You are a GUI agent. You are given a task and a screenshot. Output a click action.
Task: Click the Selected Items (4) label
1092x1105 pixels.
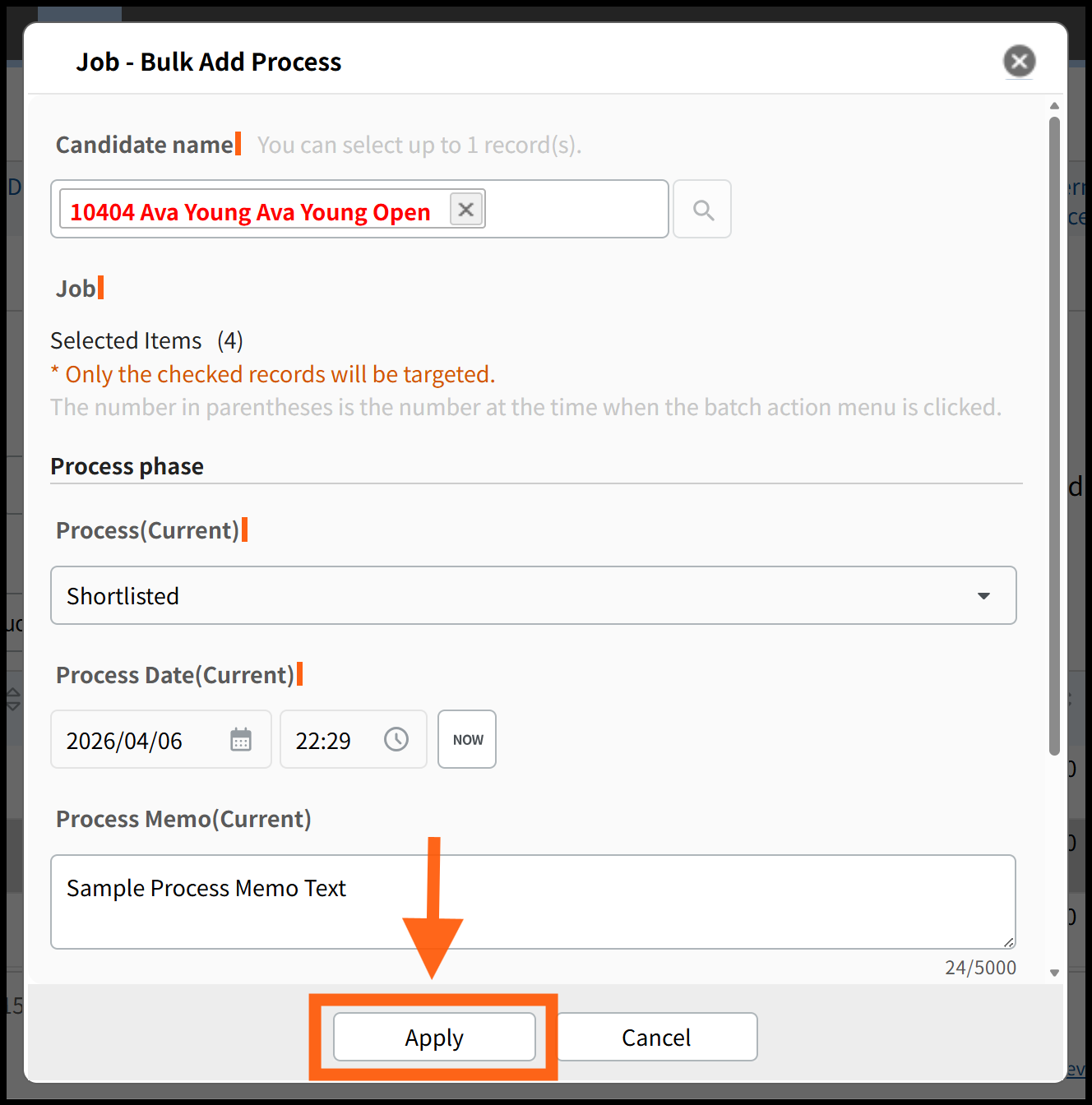tap(146, 340)
